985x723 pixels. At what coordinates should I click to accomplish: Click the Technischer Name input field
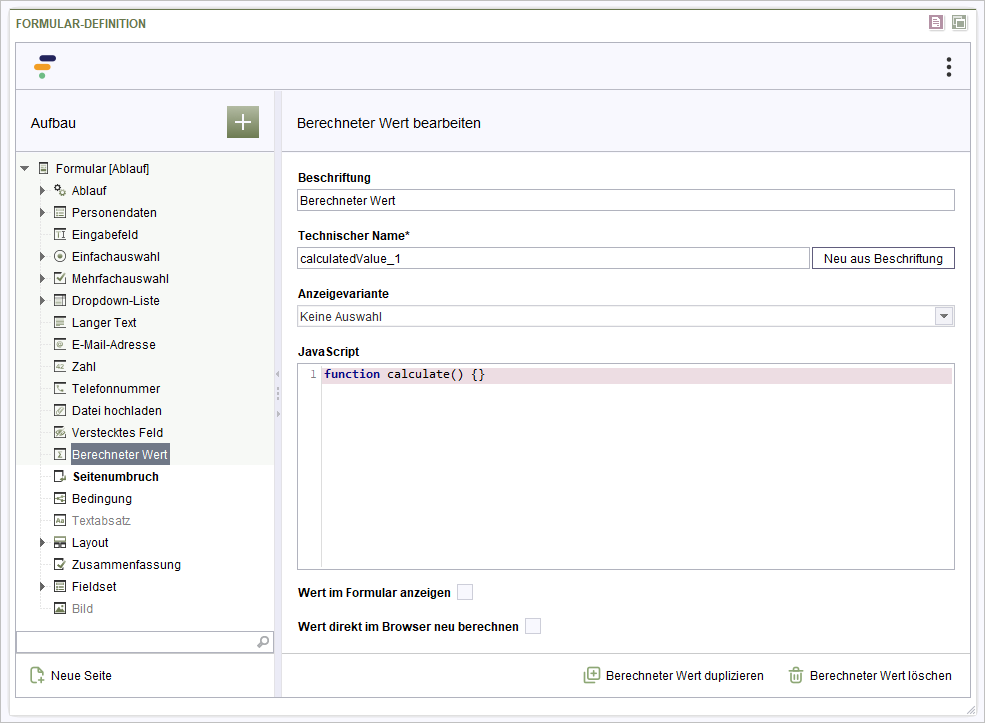coord(553,258)
